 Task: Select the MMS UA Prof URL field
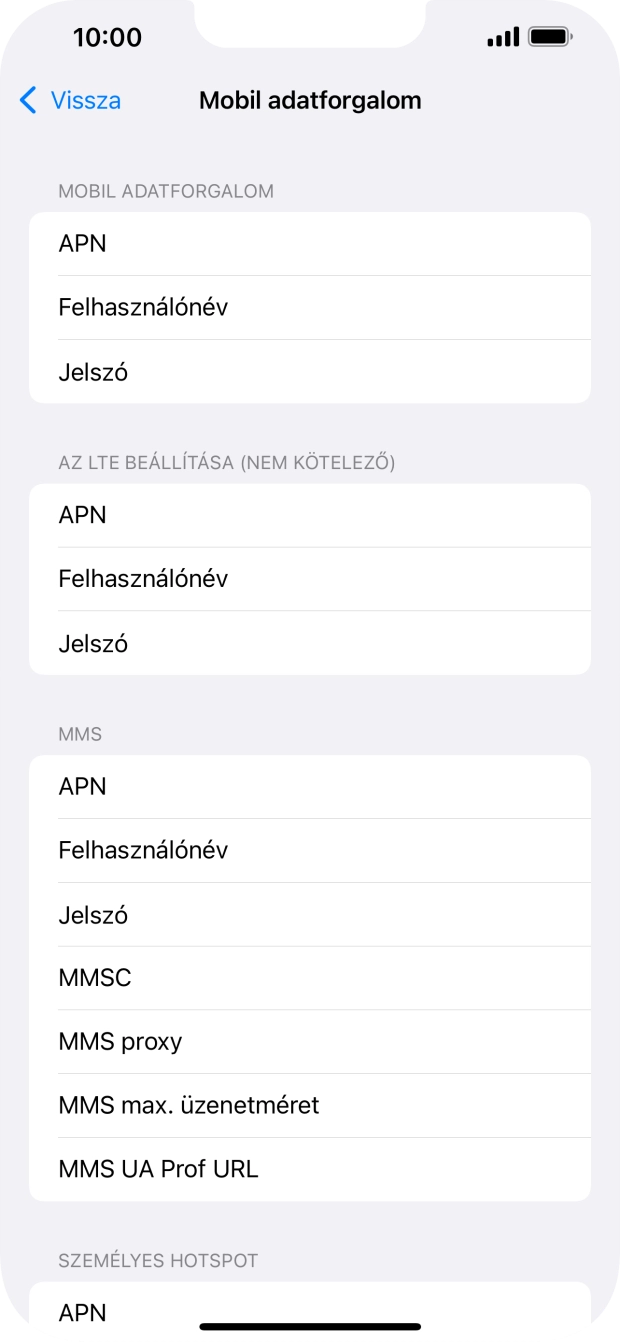click(x=310, y=1168)
